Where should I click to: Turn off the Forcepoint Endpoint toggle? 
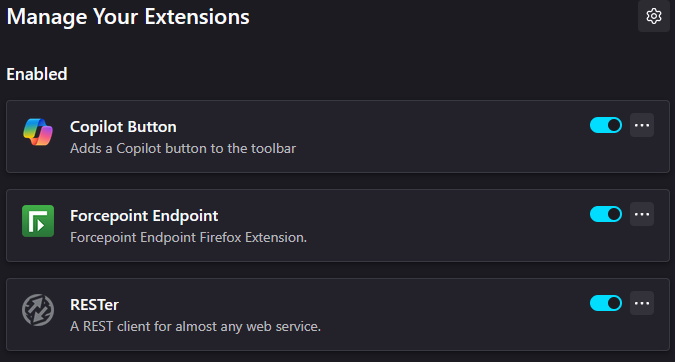[606, 214]
